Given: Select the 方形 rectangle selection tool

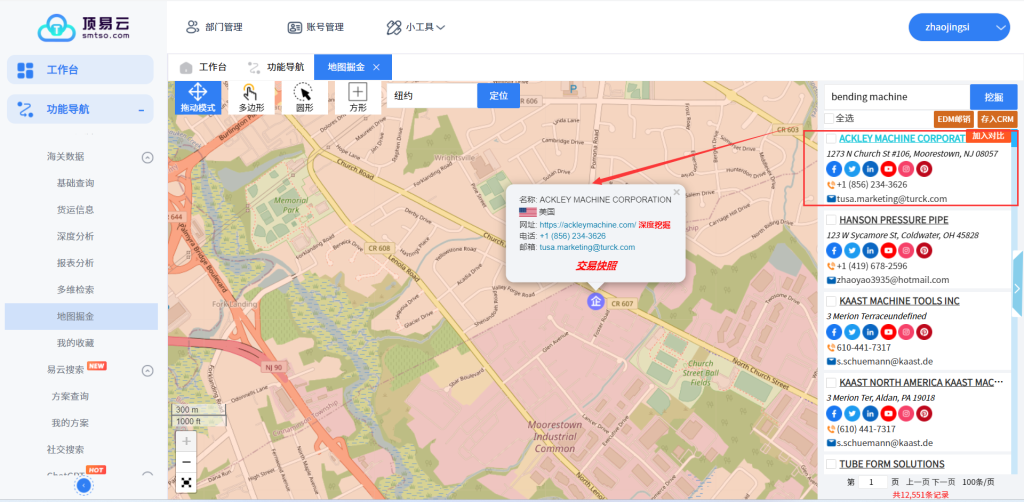Looking at the screenshot, I should pyautogui.click(x=357, y=97).
